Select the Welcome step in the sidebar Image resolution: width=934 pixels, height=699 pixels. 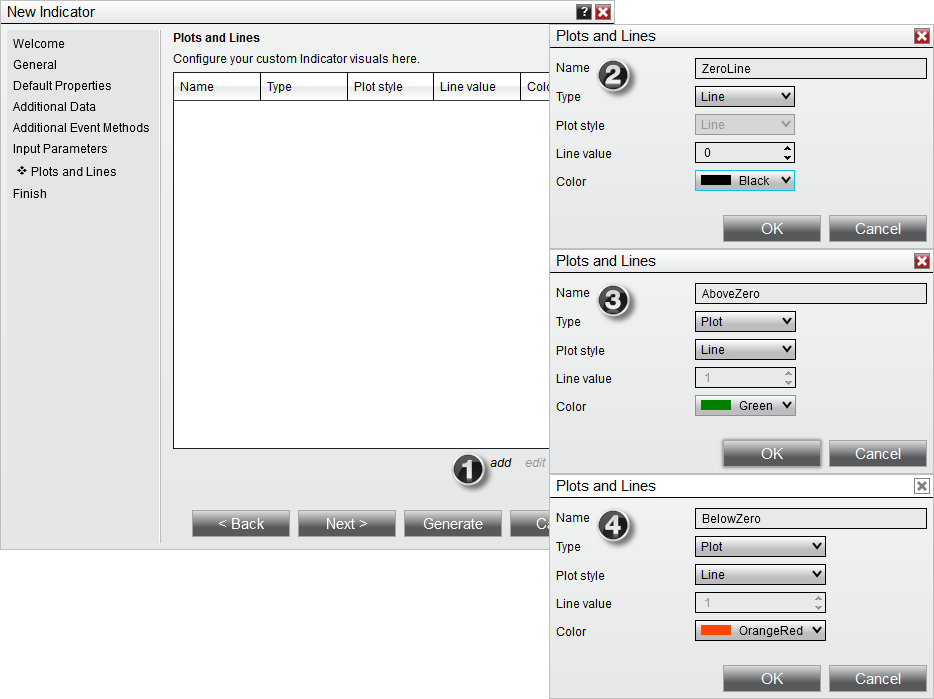38,43
